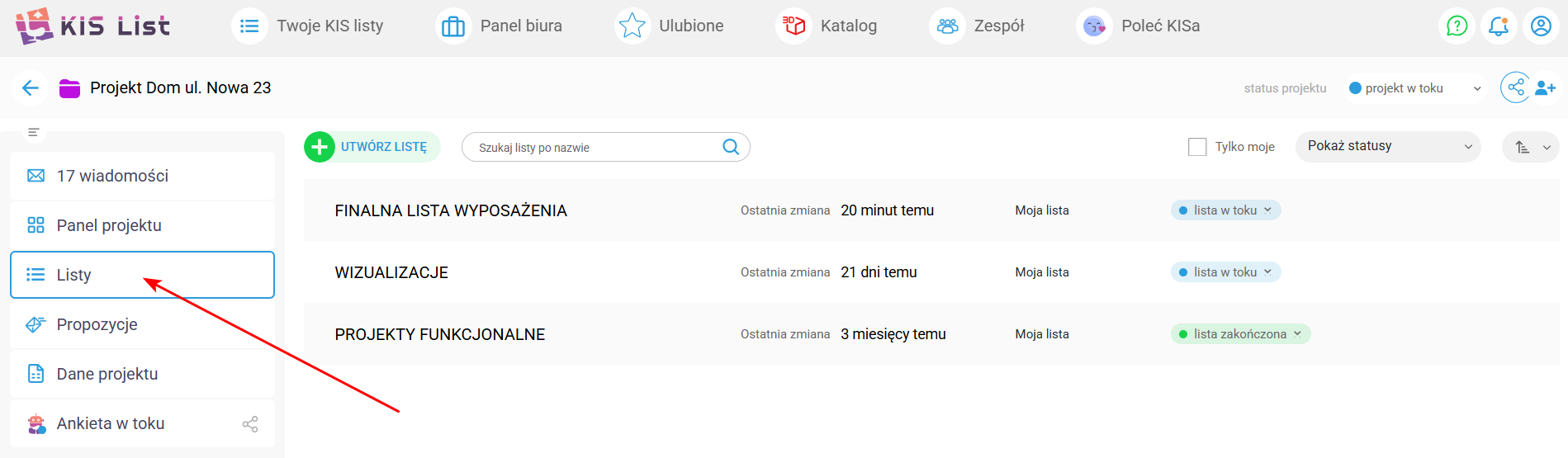Open the FINALNA LISTA WYPOSAŻENIA list

point(451,210)
